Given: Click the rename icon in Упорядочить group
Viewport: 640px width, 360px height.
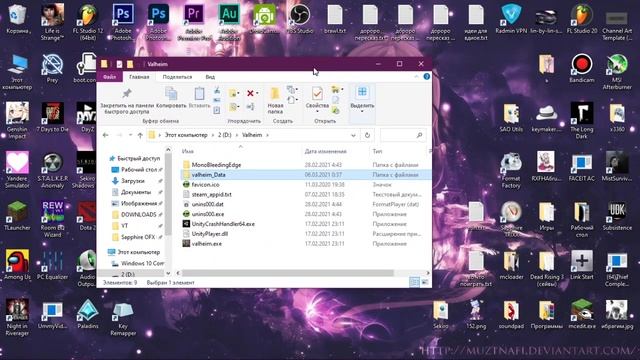Looking at the screenshot, I should [x=250, y=107].
